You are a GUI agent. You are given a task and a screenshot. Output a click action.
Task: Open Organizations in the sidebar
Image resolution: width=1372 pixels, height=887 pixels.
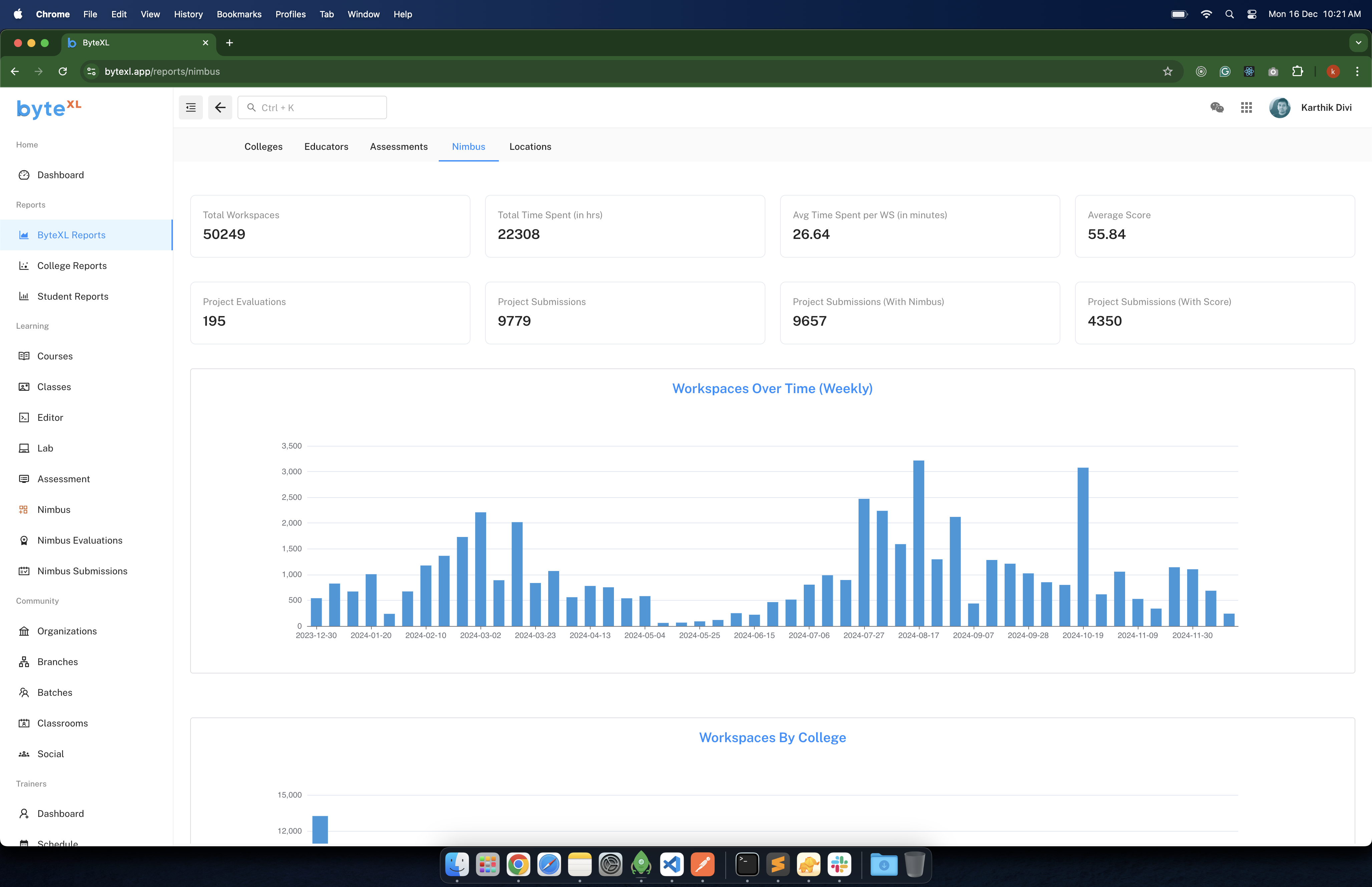click(x=67, y=631)
